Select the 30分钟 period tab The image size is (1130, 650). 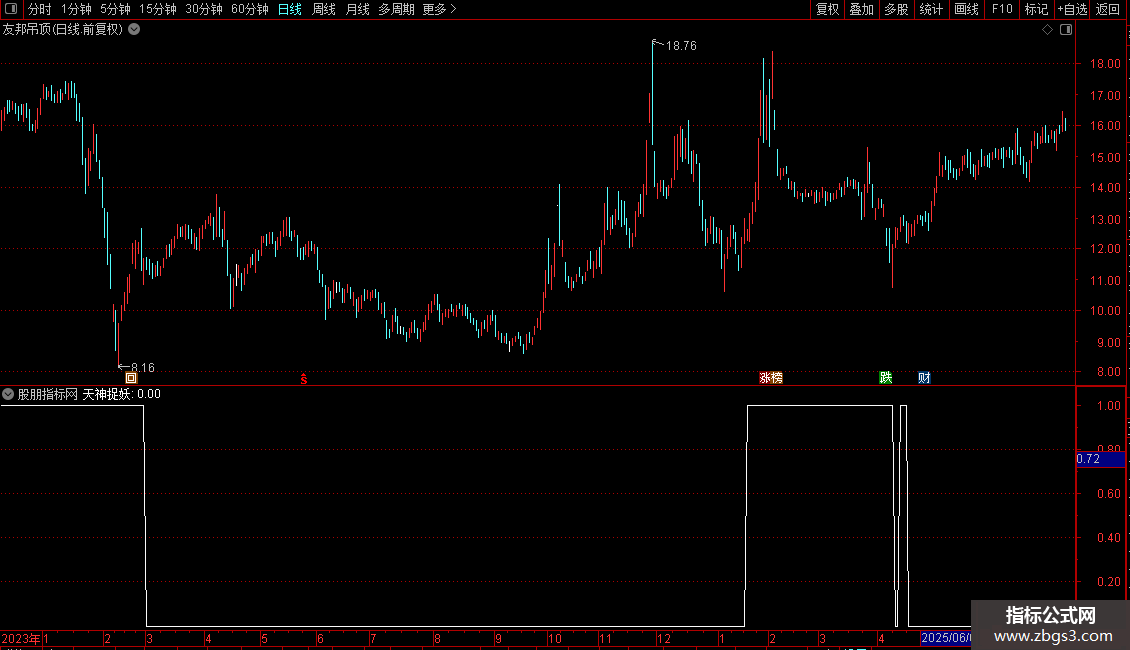click(204, 9)
